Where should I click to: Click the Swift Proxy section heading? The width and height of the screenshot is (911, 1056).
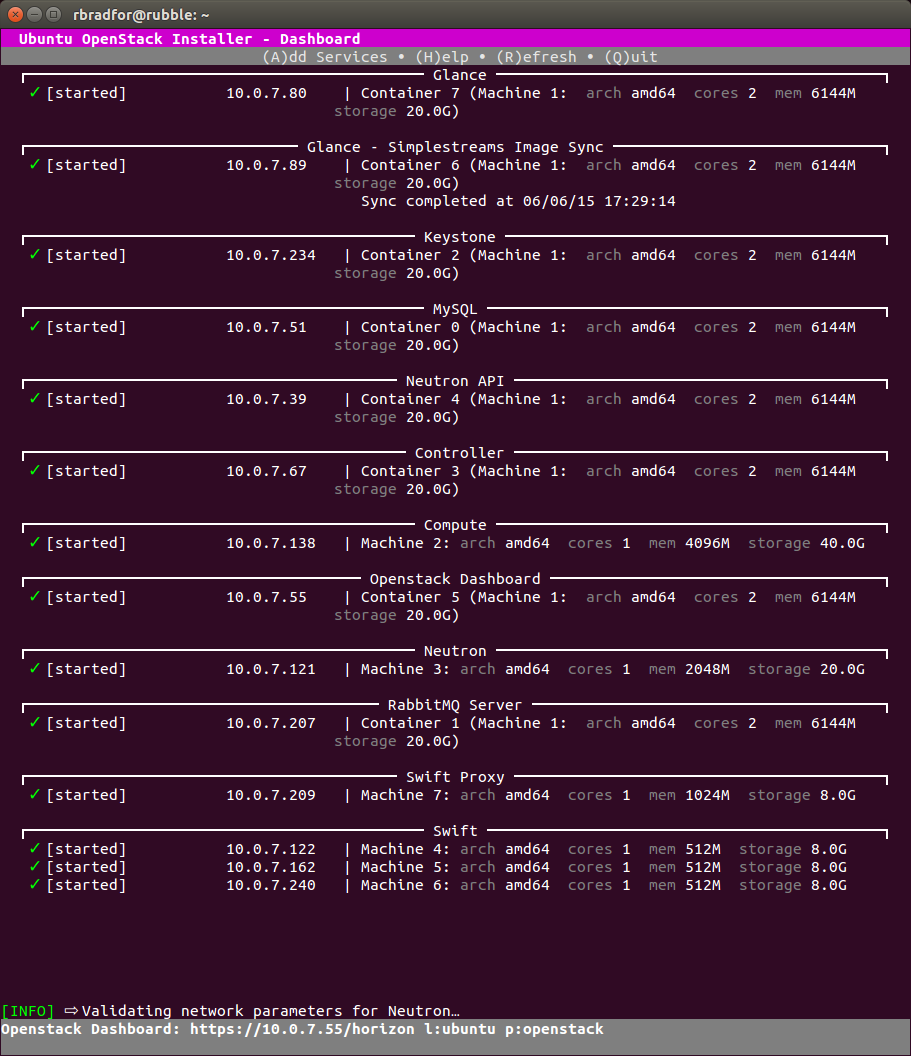click(455, 777)
